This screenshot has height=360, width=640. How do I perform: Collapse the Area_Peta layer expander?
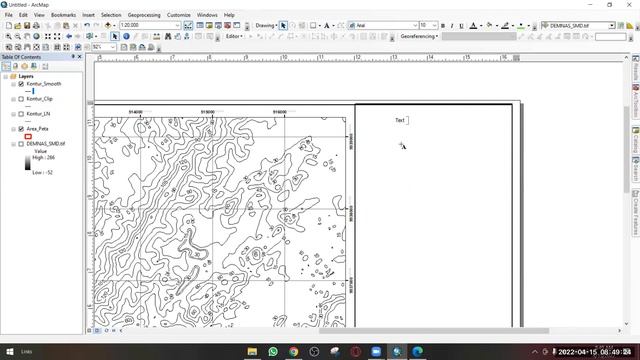(13, 129)
